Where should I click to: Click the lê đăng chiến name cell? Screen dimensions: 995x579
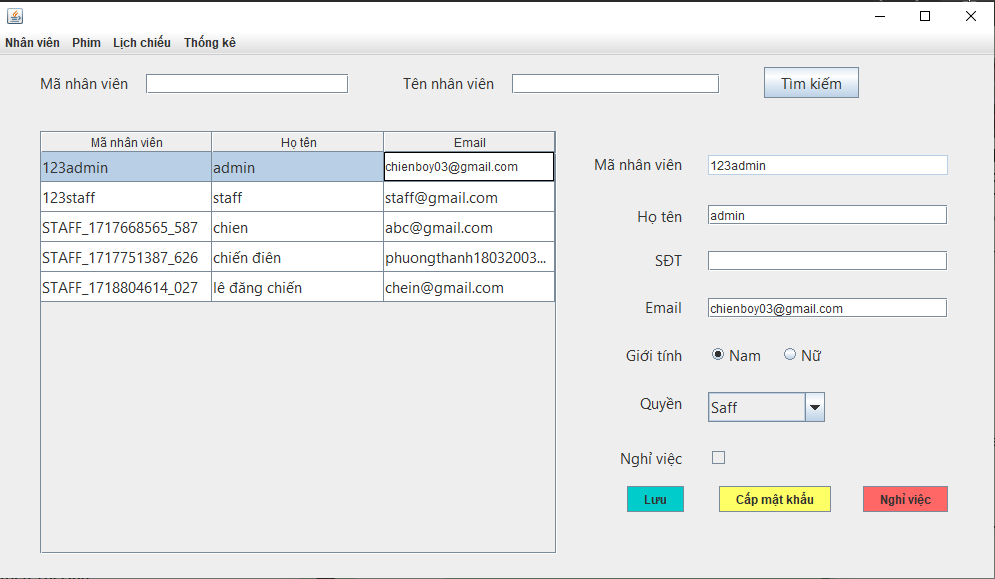tap(298, 287)
